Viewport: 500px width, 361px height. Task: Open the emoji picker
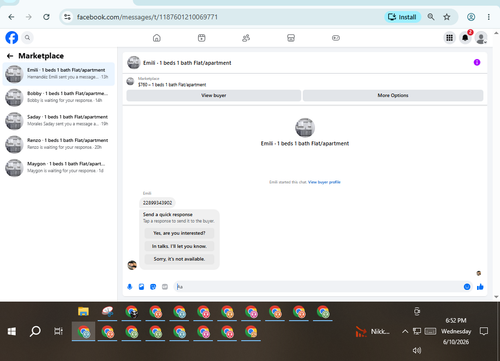467,287
